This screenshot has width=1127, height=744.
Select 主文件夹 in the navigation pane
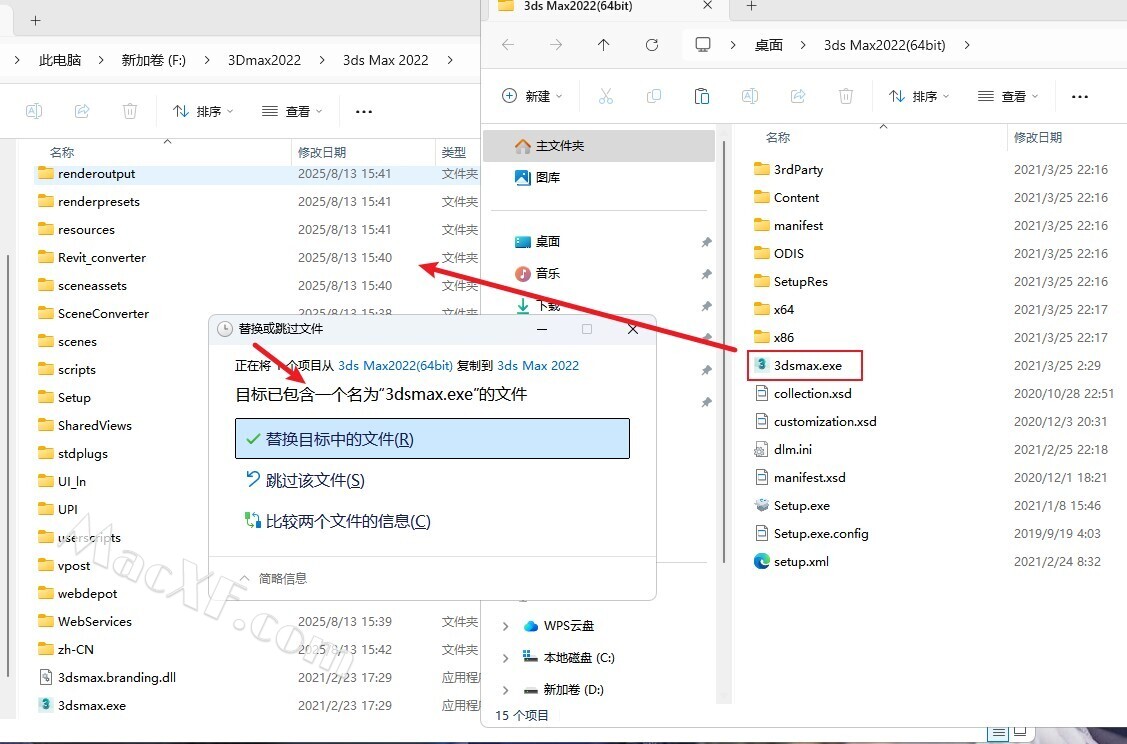coord(599,146)
